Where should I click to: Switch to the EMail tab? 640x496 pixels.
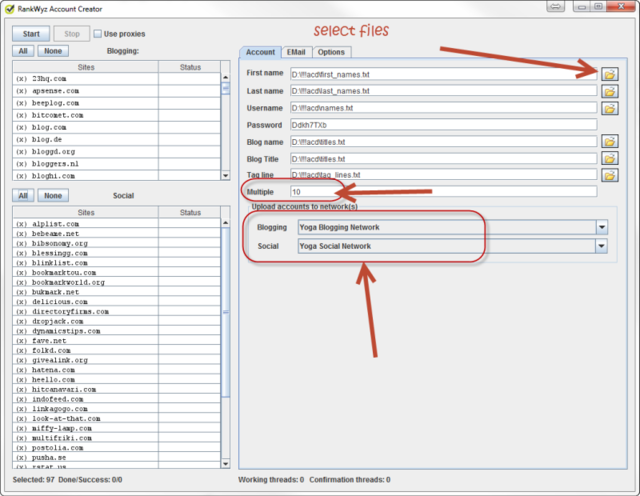tap(296, 52)
